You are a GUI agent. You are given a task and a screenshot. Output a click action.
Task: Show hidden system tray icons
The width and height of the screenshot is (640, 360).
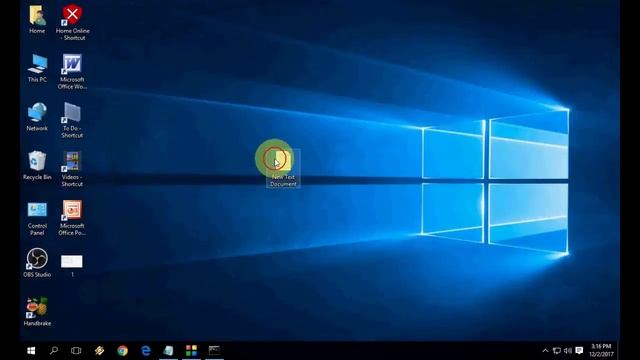pos(545,351)
